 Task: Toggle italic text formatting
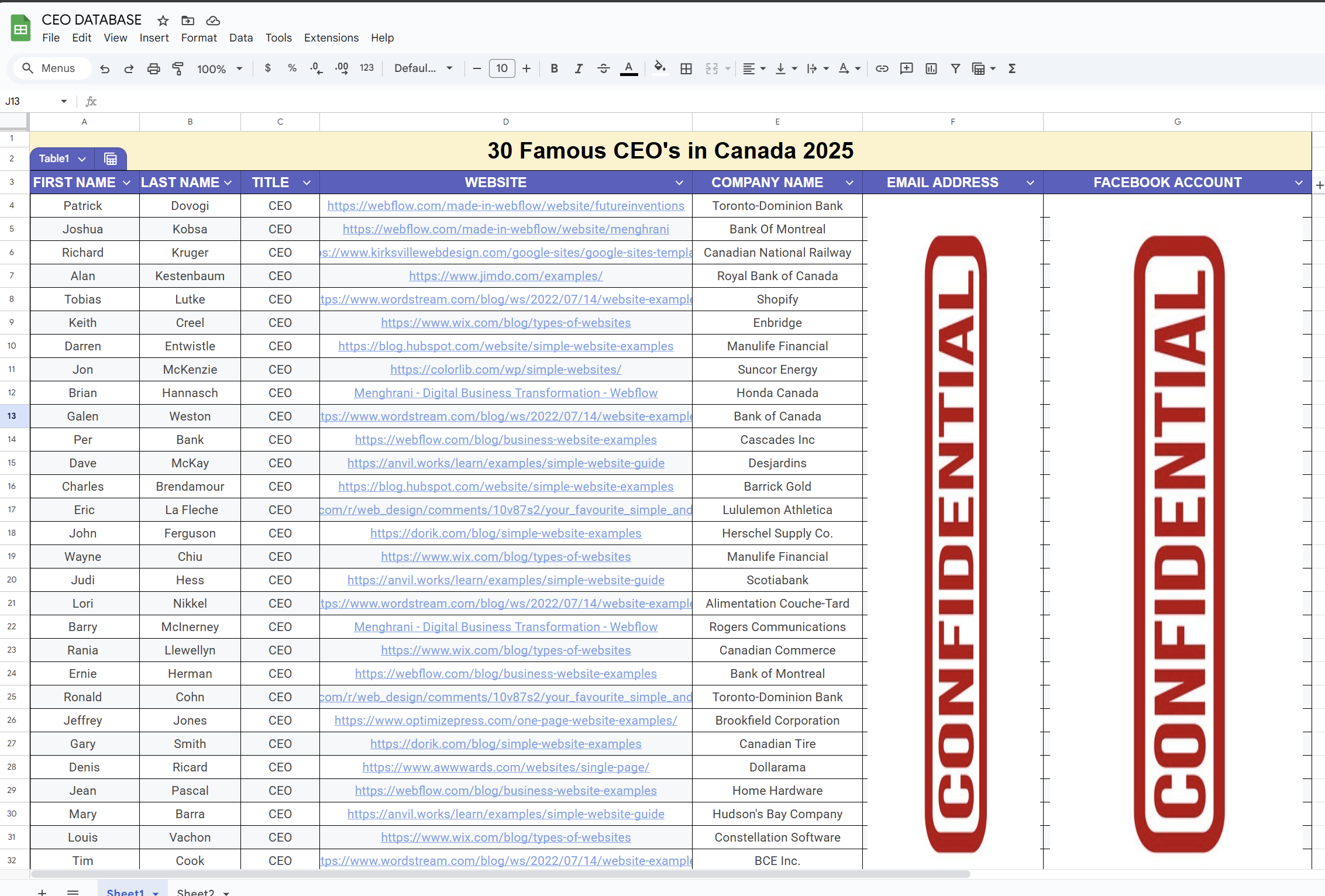pyautogui.click(x=579, y=68)
